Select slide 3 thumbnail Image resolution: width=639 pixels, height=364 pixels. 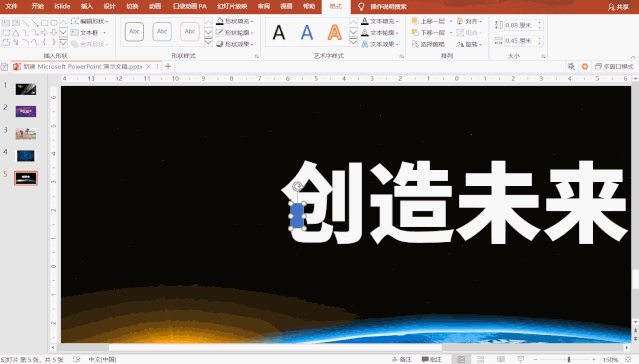coord(26,134)
